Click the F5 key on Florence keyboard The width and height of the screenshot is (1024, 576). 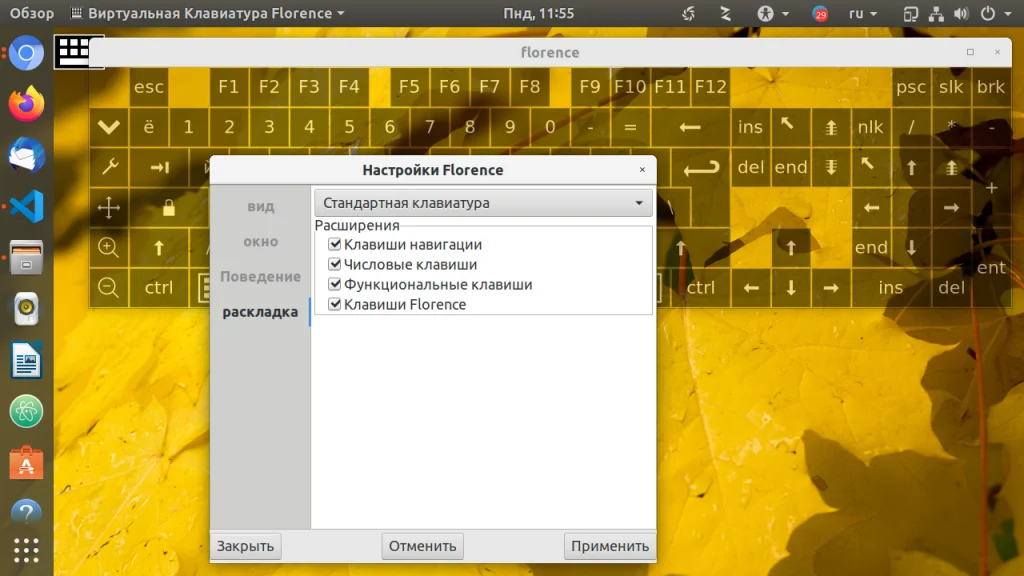[x=409, y=87]
